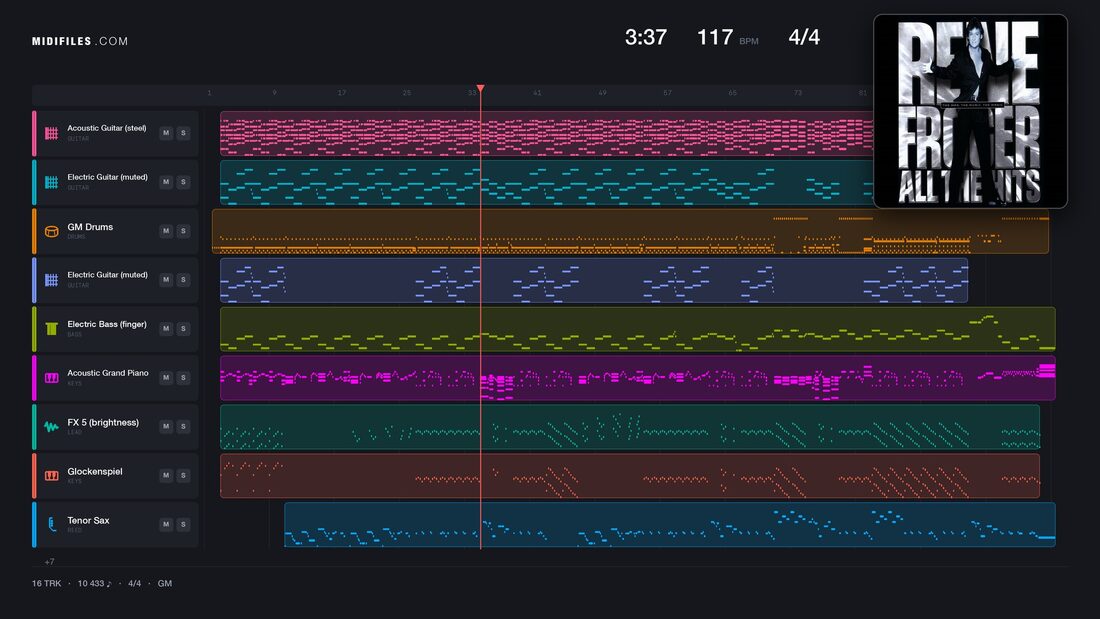This screenshot has height=619, width=1100.
Task: Open the MIDIFILES.COM logo link
Action: 80,41
